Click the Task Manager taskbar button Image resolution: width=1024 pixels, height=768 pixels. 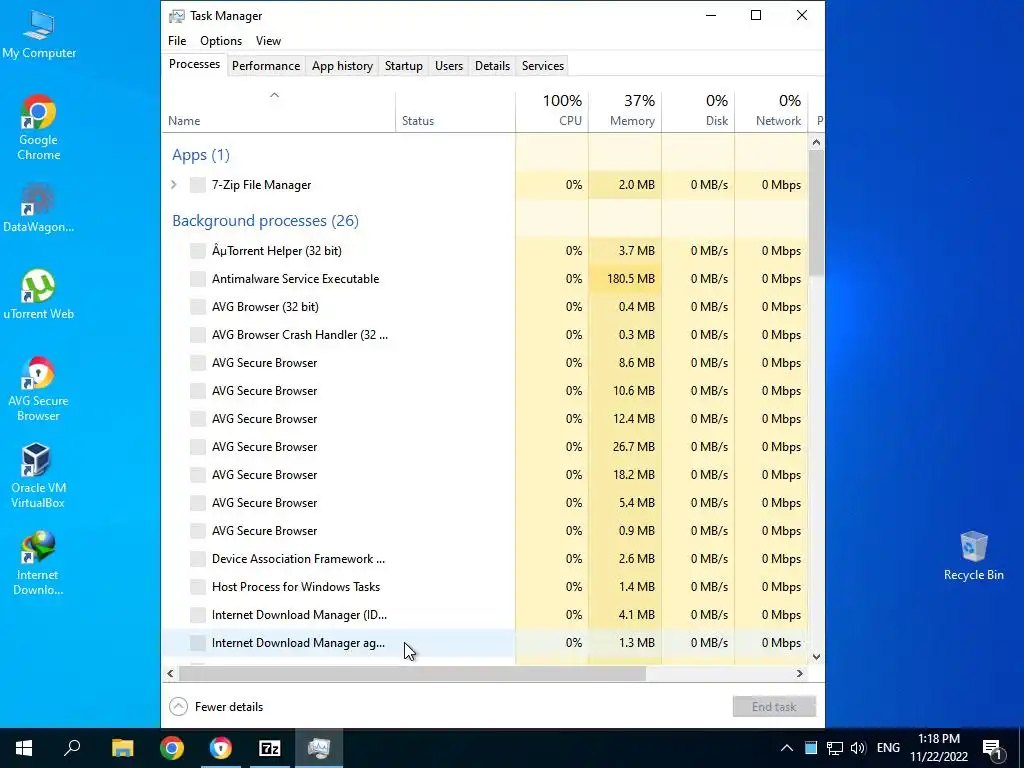(x=319, y=748)
